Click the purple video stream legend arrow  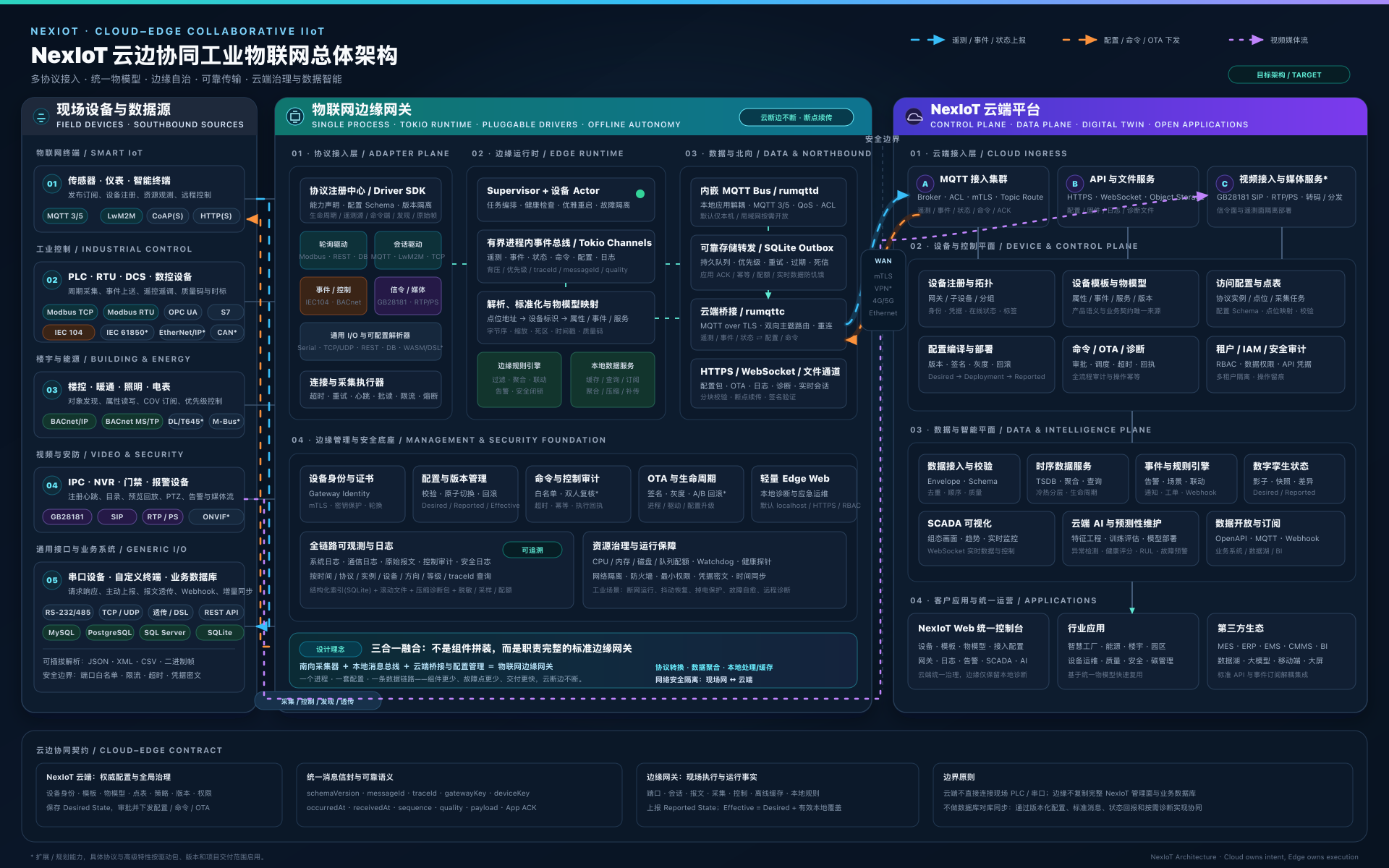(x=1246, y=40)
